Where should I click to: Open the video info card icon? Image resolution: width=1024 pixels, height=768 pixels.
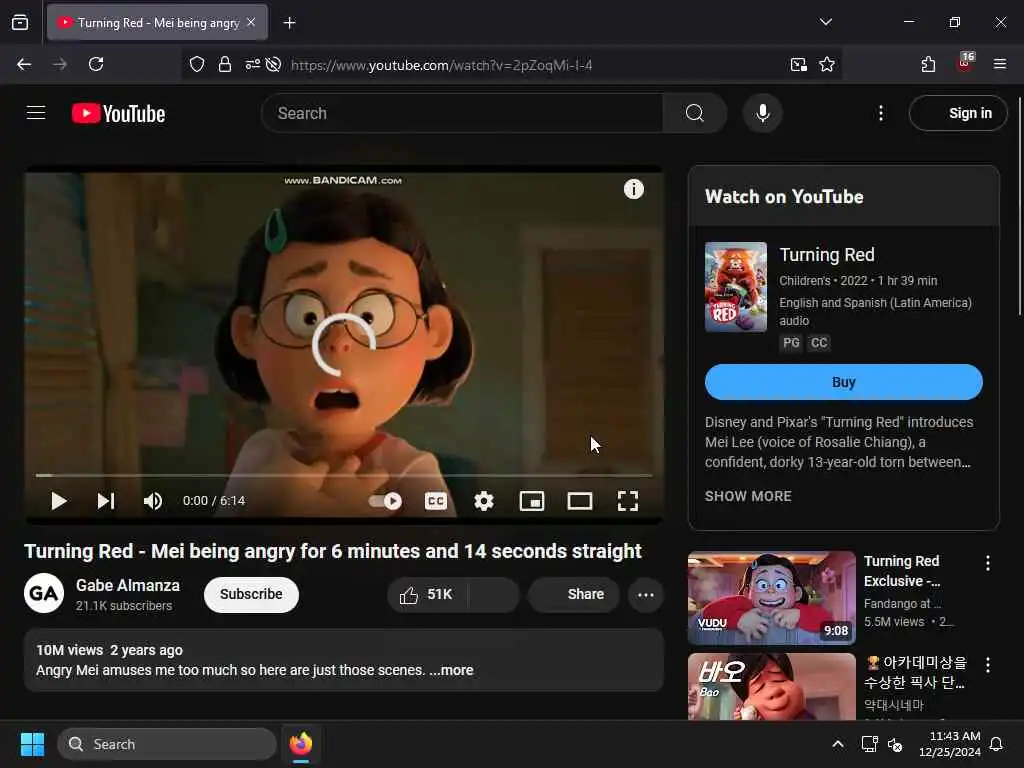(x=633, y=189)
